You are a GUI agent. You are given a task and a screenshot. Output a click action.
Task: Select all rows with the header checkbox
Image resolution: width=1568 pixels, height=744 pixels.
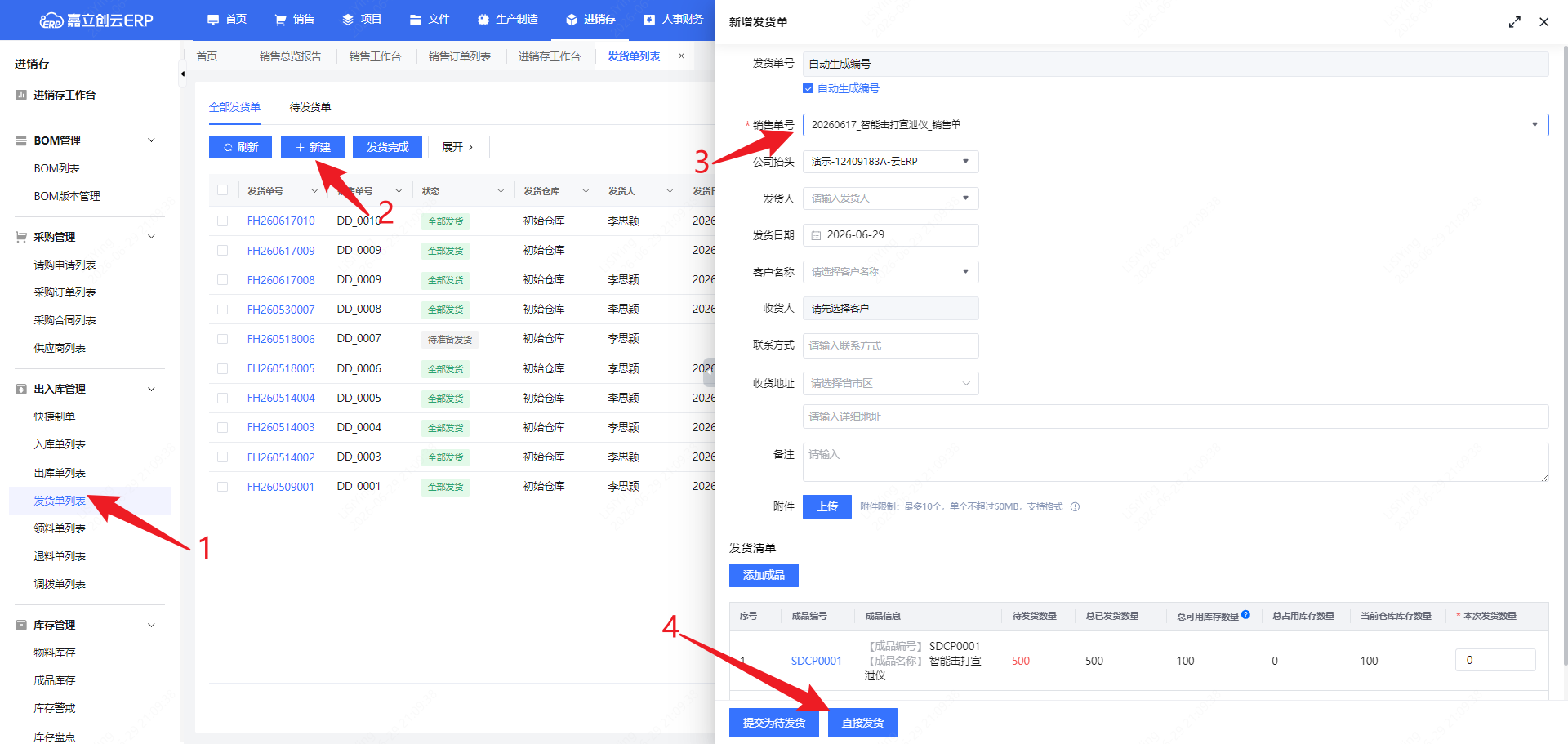click(222, 190)
